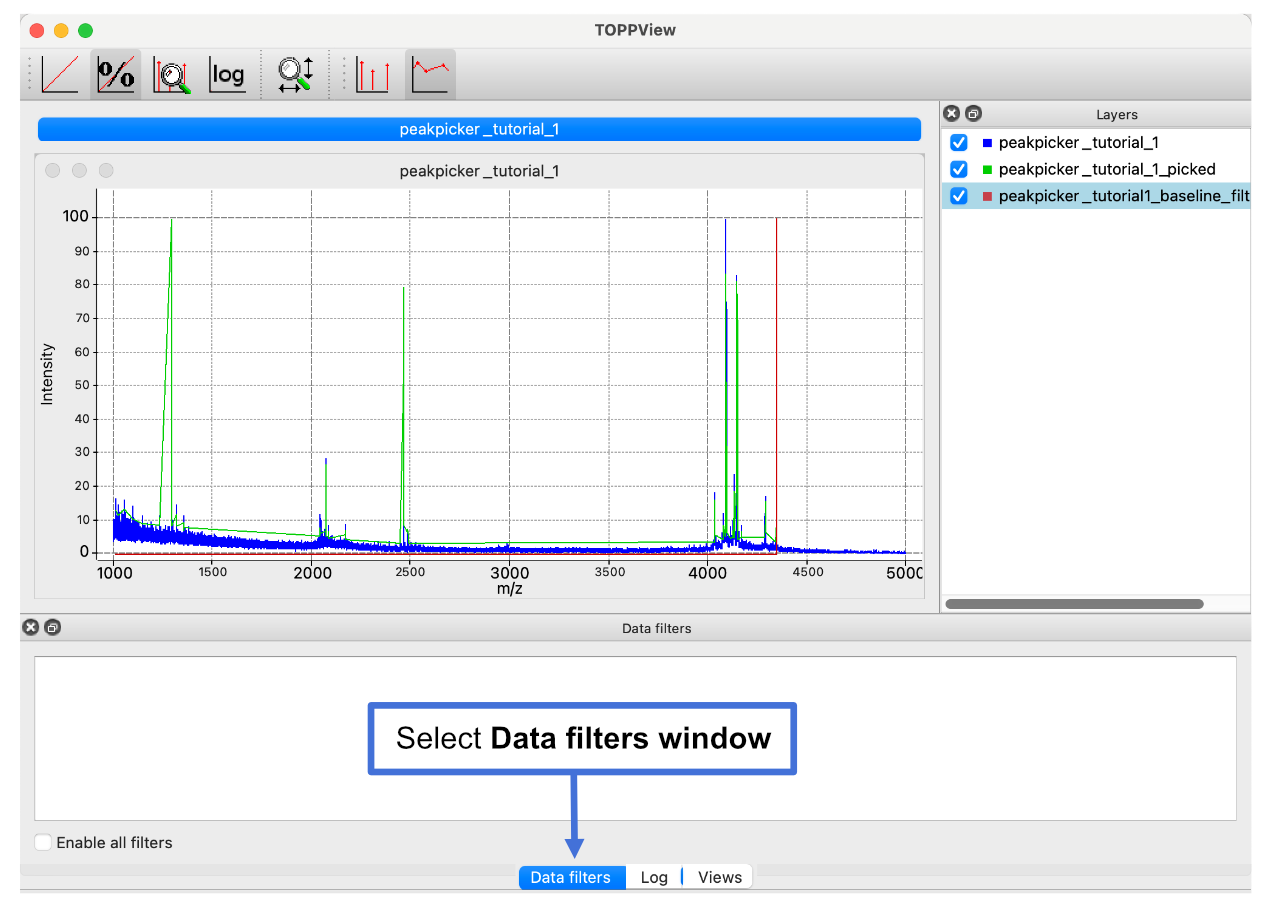This screenshot has height=908, width=1266.
Task: Enable all filters checkbox
Action: [43, 842]
